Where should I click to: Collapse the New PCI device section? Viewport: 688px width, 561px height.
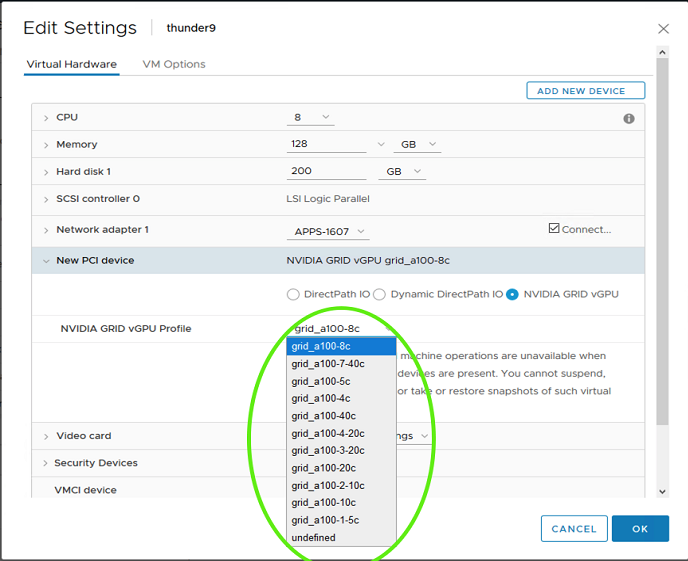(x=46, y=261)
